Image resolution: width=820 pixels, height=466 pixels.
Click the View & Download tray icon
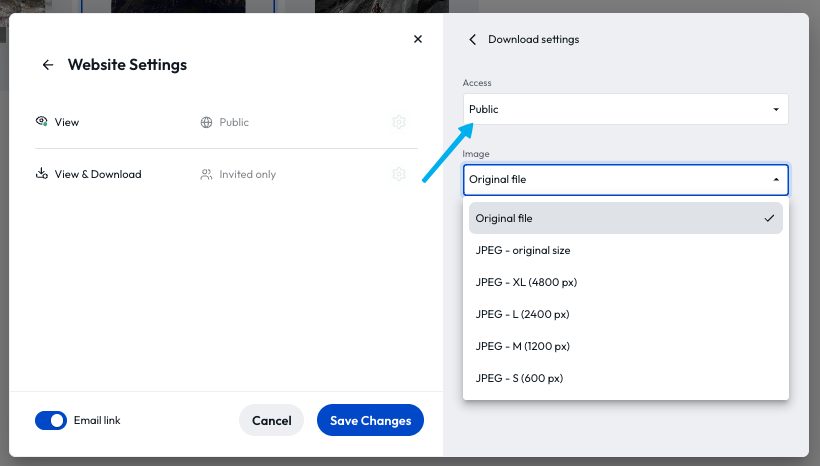tap(42, 173)
